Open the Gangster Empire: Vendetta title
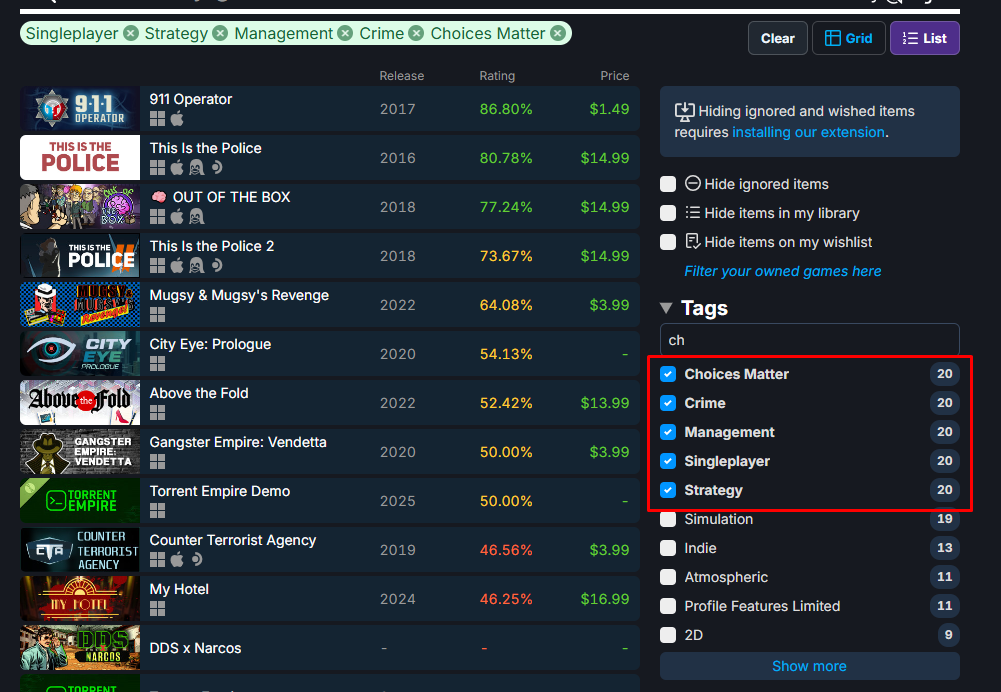This screenshot has width=1001, height=692. pos(238,442)
